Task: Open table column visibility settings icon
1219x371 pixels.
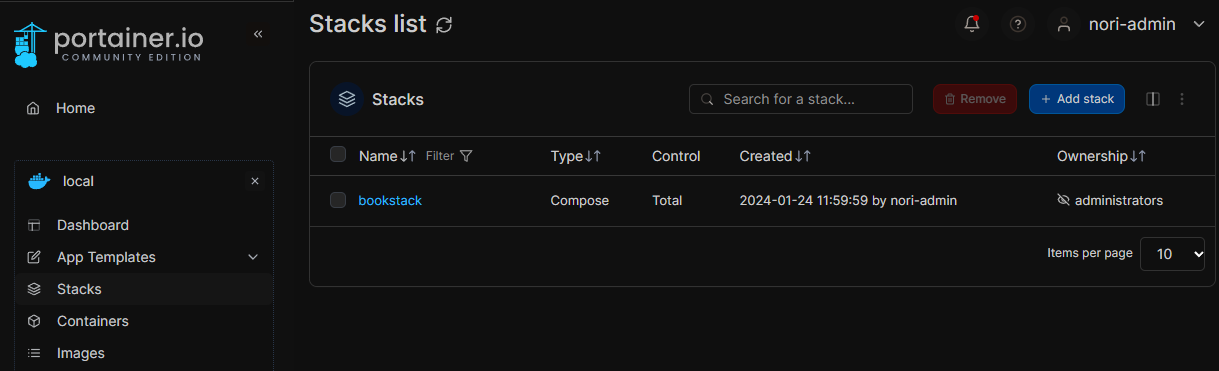Action: point(1153,99)
